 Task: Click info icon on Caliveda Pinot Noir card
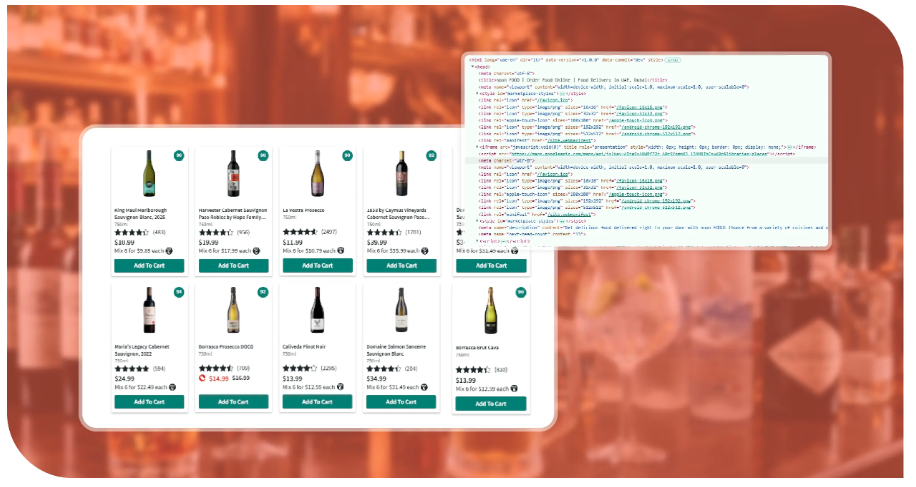coord(340,387)
